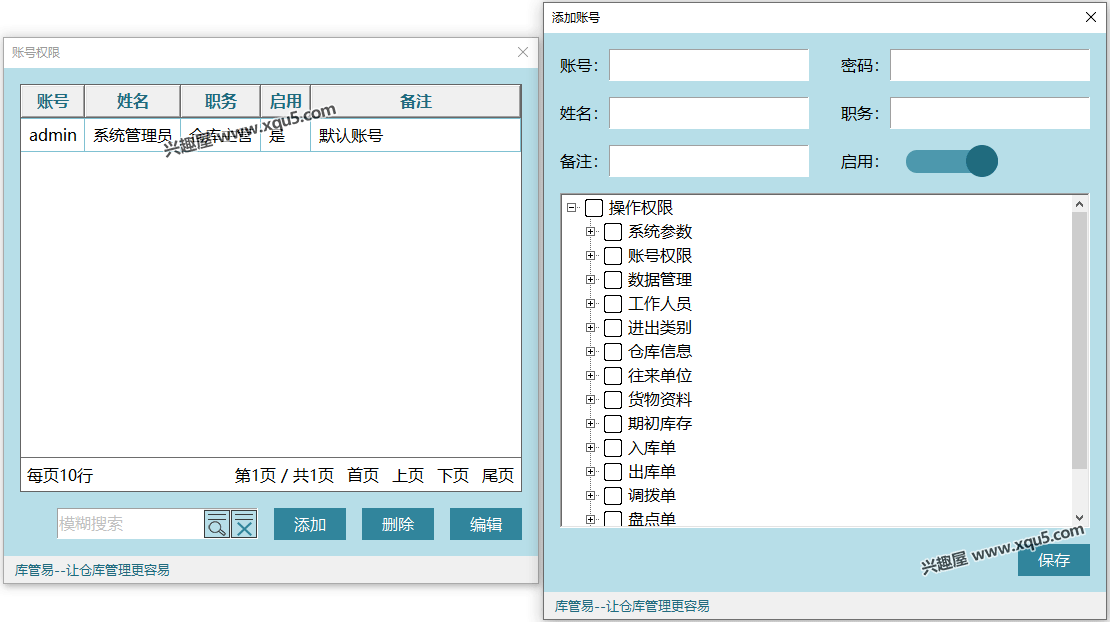The width and height of the screenshot is (1110, 622).
Task: Select the 默认账号 remark cell
Action: pyautogui.click(x=416, y=135)
